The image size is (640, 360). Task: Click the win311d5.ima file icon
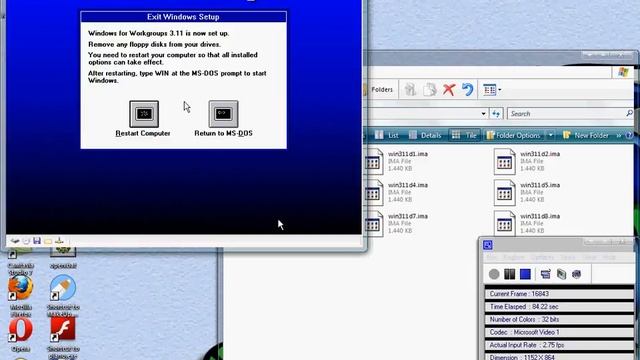tap(504, 193)
